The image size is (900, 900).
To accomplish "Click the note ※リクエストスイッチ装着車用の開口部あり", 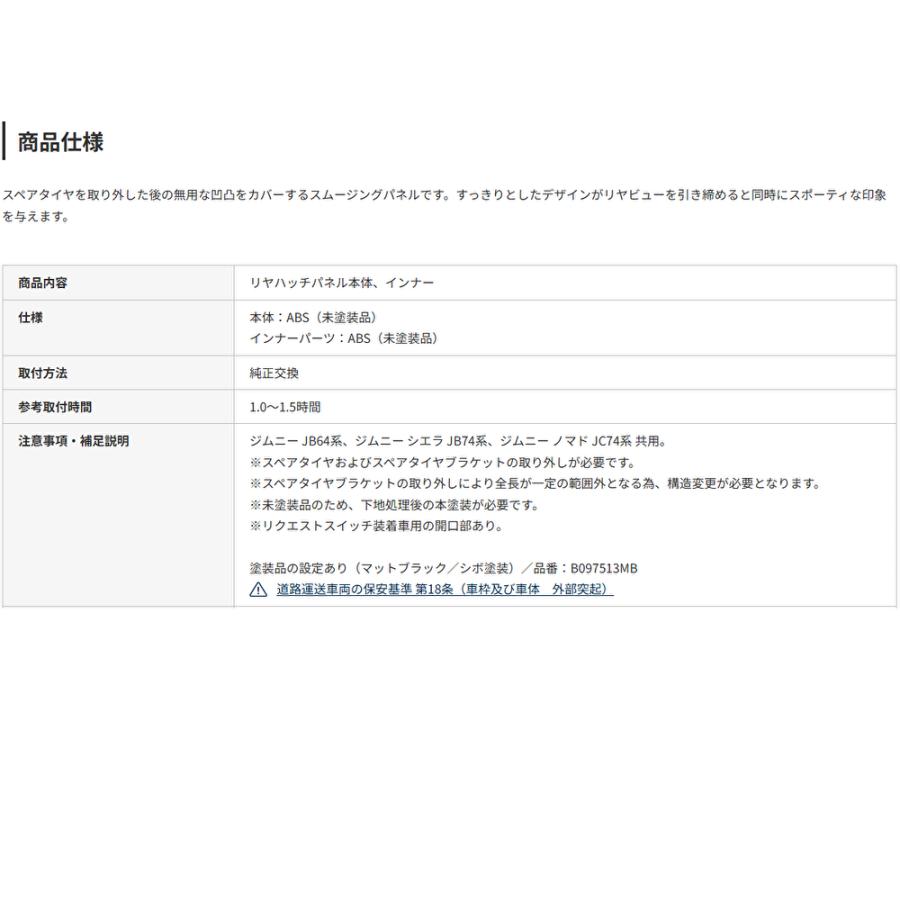I will coord(377,526).
